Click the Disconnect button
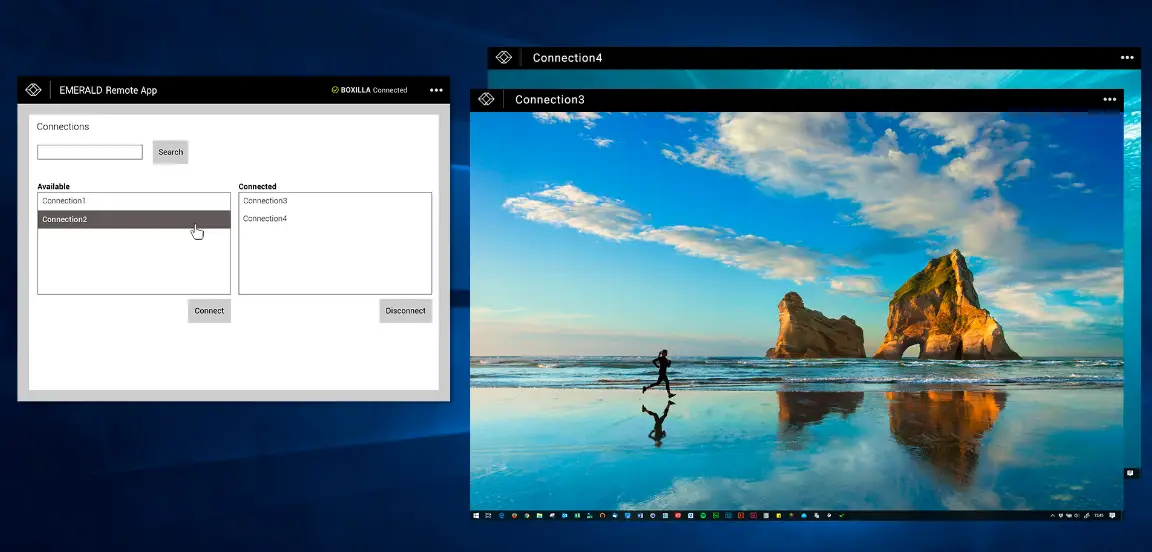1152x552 pixels. click(x=406, y=311)
